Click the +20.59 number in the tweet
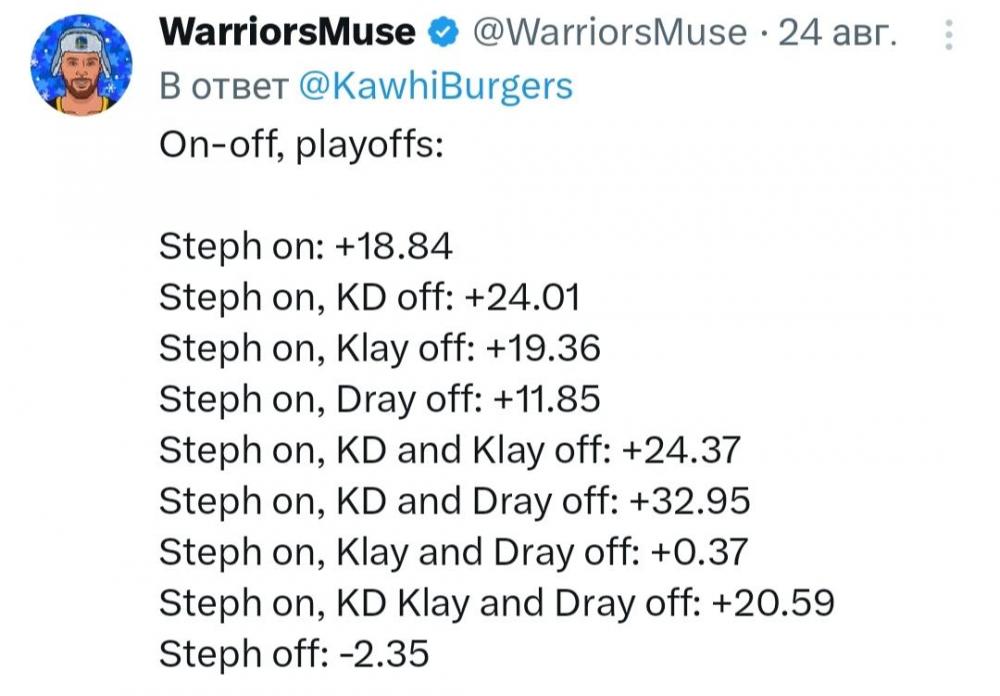Screen dimensions: 1000x696 click(776, 603)
